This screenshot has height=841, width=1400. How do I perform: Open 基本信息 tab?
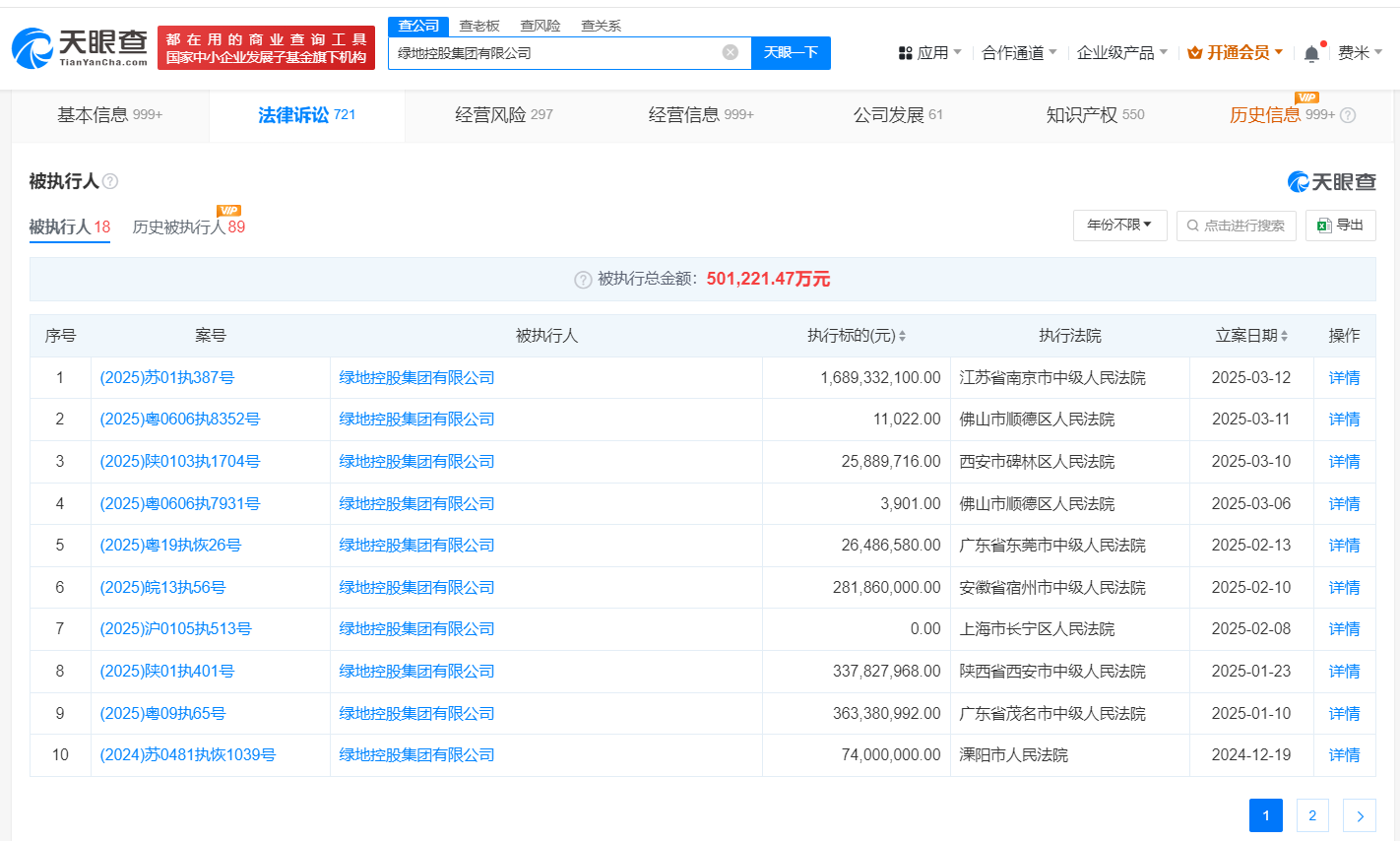[x=110, y=115]
